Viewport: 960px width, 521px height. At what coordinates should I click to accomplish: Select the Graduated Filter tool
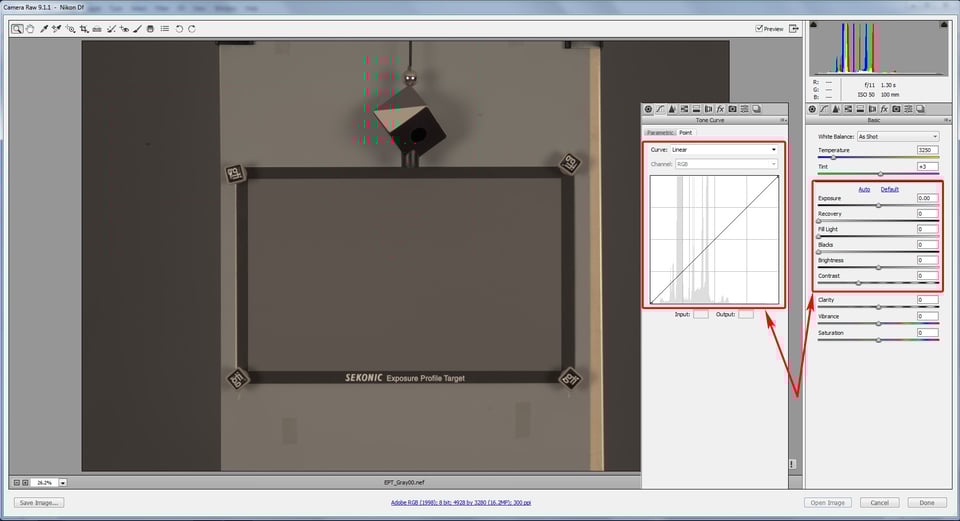pos(151,29)
